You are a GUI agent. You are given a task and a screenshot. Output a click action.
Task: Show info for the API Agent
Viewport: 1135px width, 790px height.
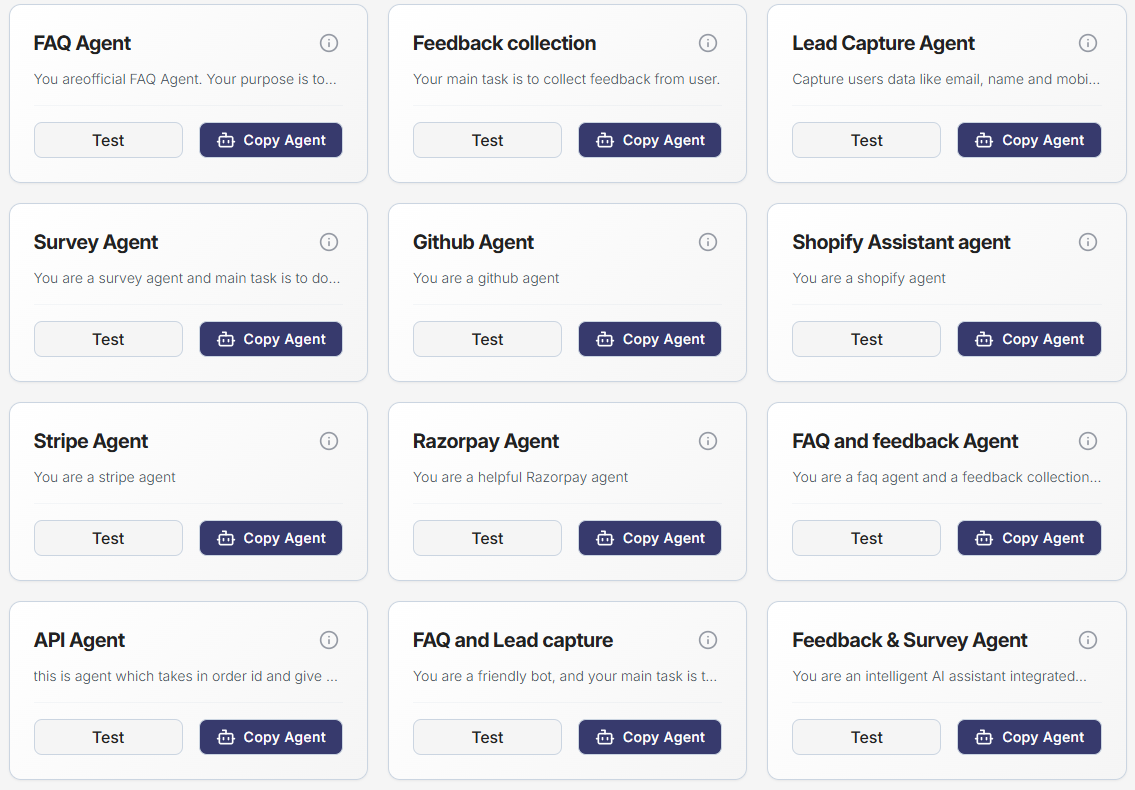pyautogui.click(x=329, y=640)
